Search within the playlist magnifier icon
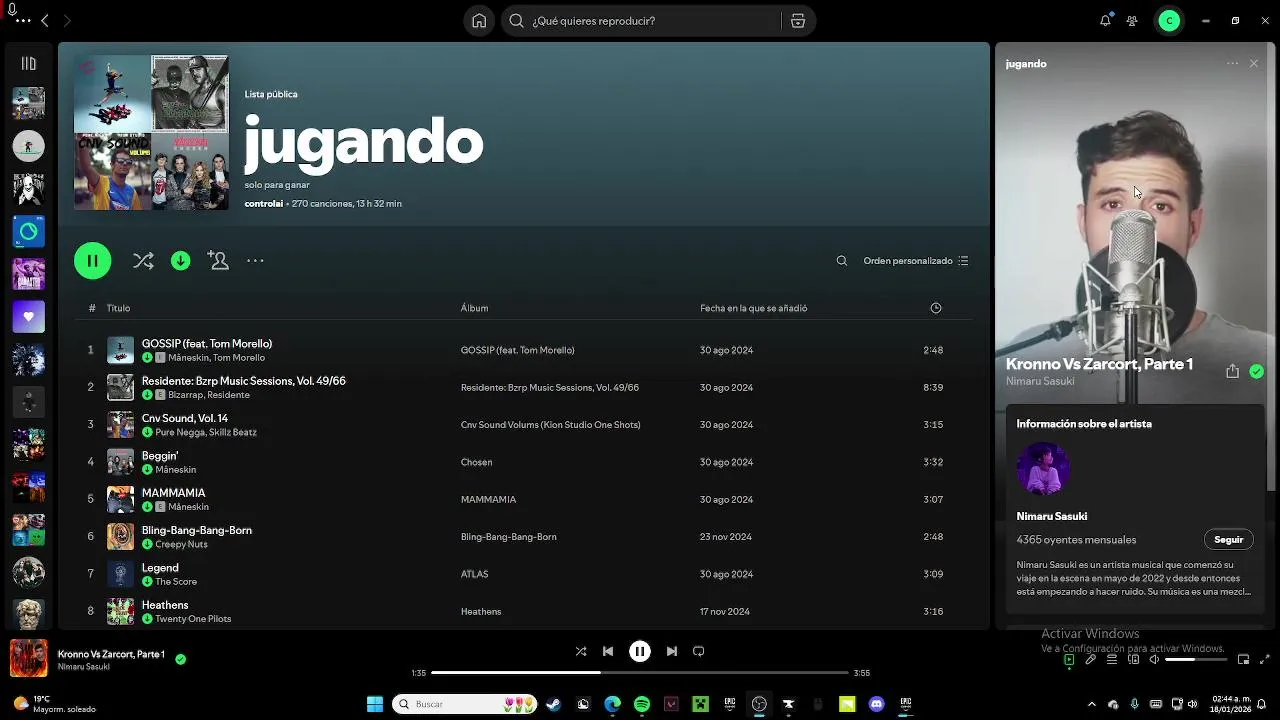This screenshot has width=1280, height=720. coord(842,261)
